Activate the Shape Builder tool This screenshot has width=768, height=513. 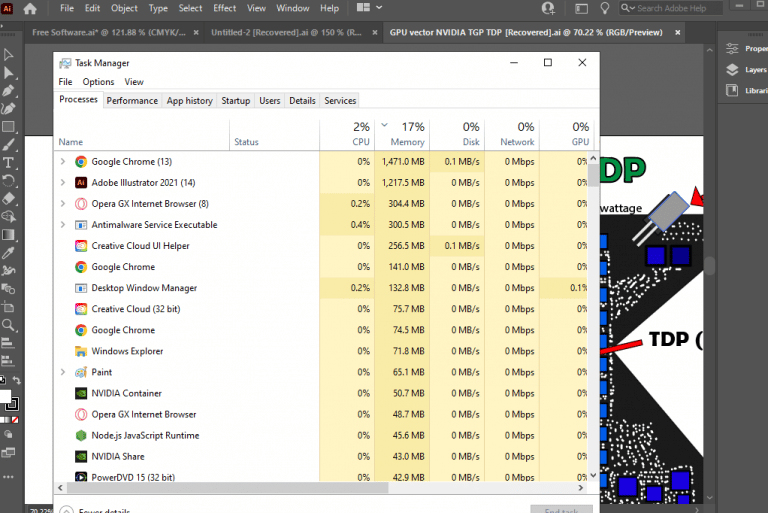(8, 217)
